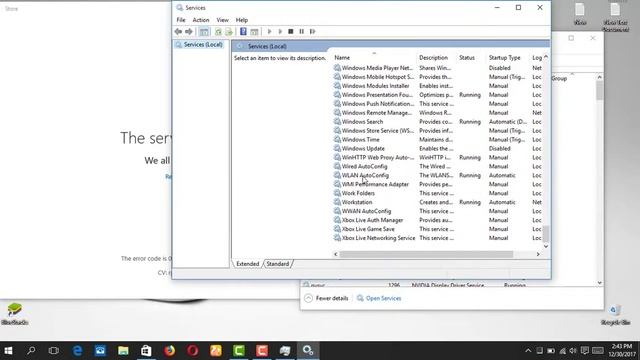Go forward using the Services toolbar arrow
The width and height of the screenshot is (640, 360).
189,31
